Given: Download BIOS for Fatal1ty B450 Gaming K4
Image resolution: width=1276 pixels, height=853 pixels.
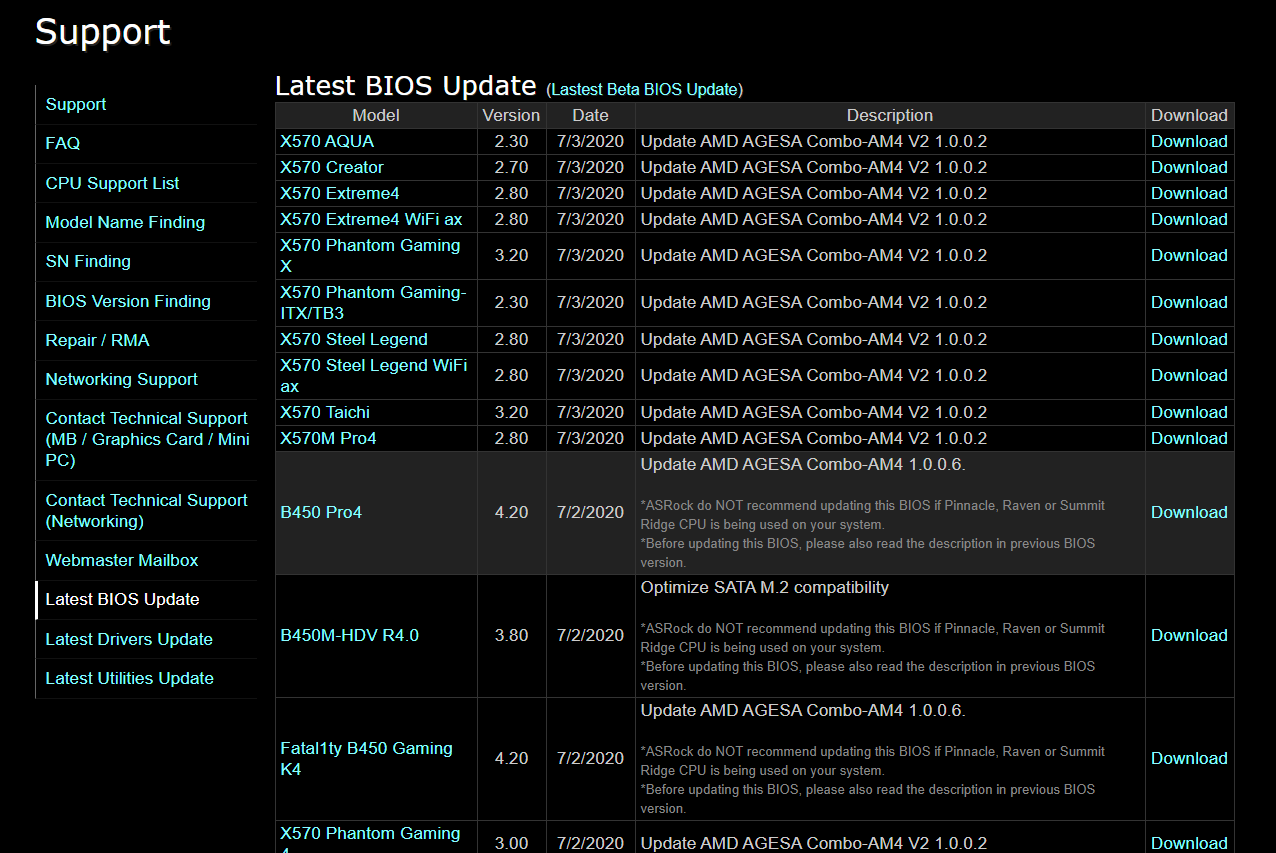Looking at the screenshot, I should (x=1189, y=758).
